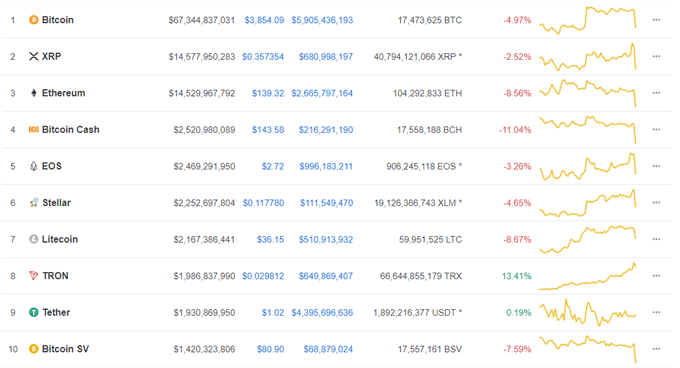Click the Ethereum diamond icon
Screen dimensions: 680x368
(33, 93)
